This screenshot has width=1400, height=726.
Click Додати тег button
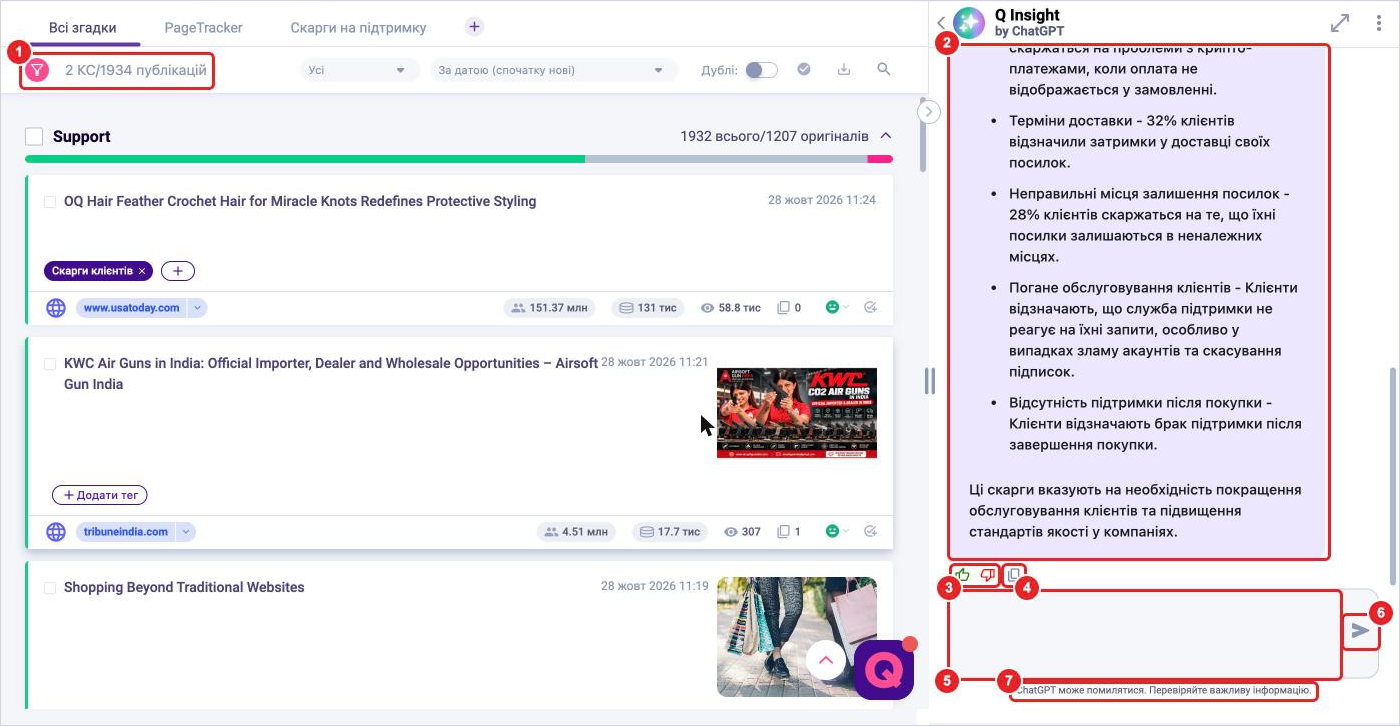pos(100,495)
